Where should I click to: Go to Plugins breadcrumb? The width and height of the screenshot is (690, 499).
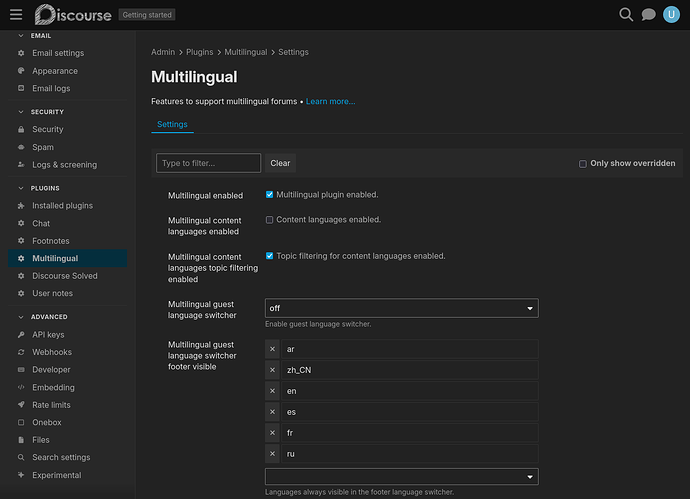(199, 52)
